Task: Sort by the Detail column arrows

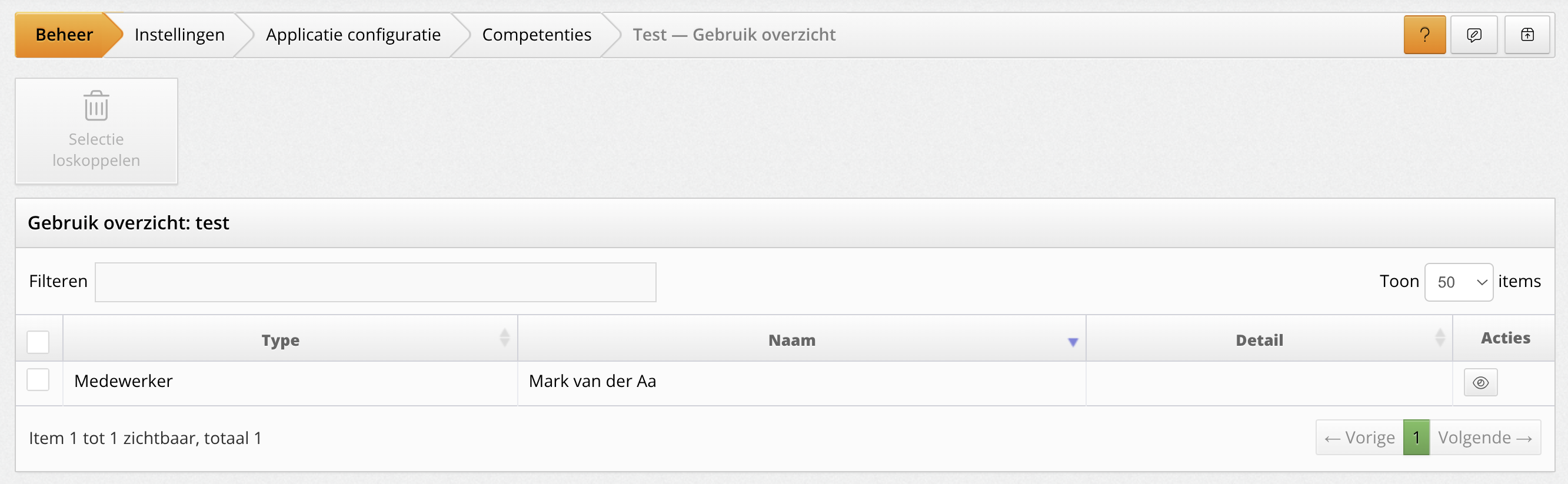Action: pyautogui.click(x=1440, y=338)
